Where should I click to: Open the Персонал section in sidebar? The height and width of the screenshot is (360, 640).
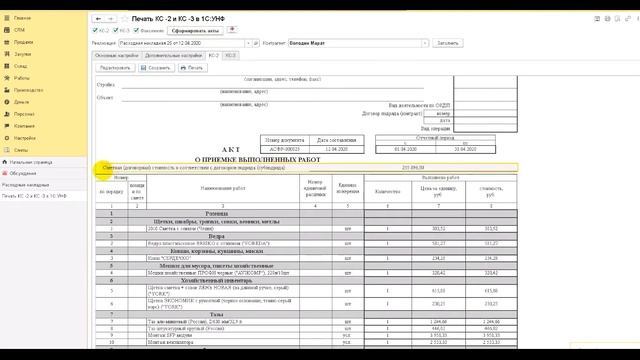(x=24, y=114)
